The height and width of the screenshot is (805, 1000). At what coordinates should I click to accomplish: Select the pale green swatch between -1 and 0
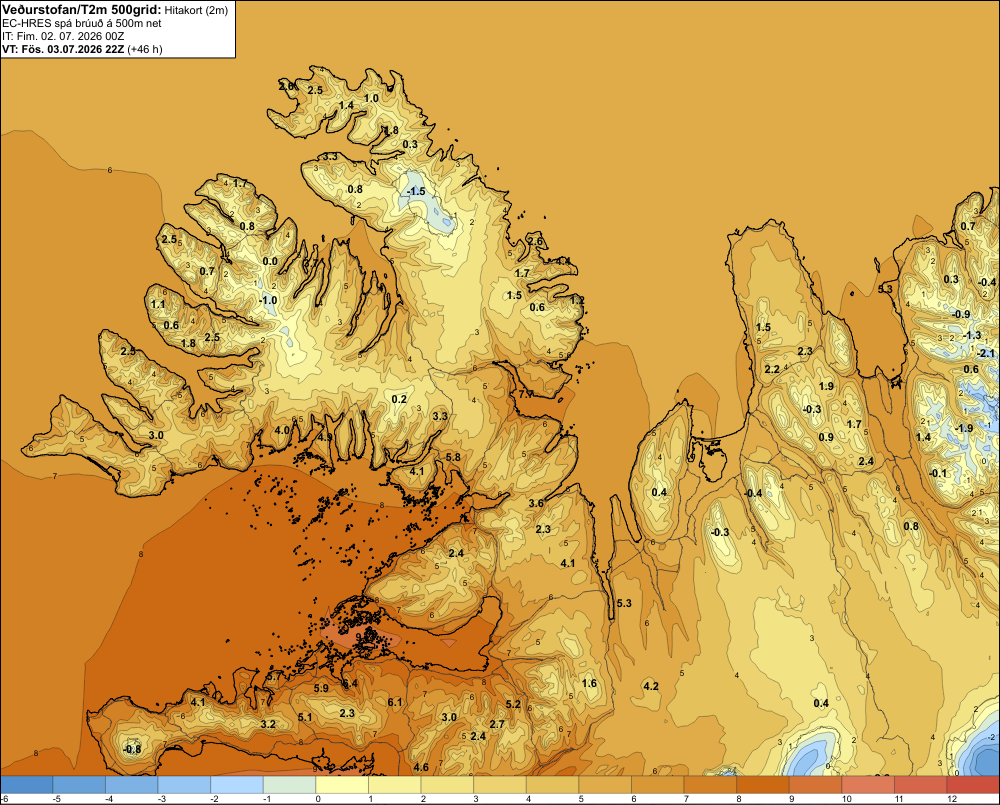click(x=290, y=785)
